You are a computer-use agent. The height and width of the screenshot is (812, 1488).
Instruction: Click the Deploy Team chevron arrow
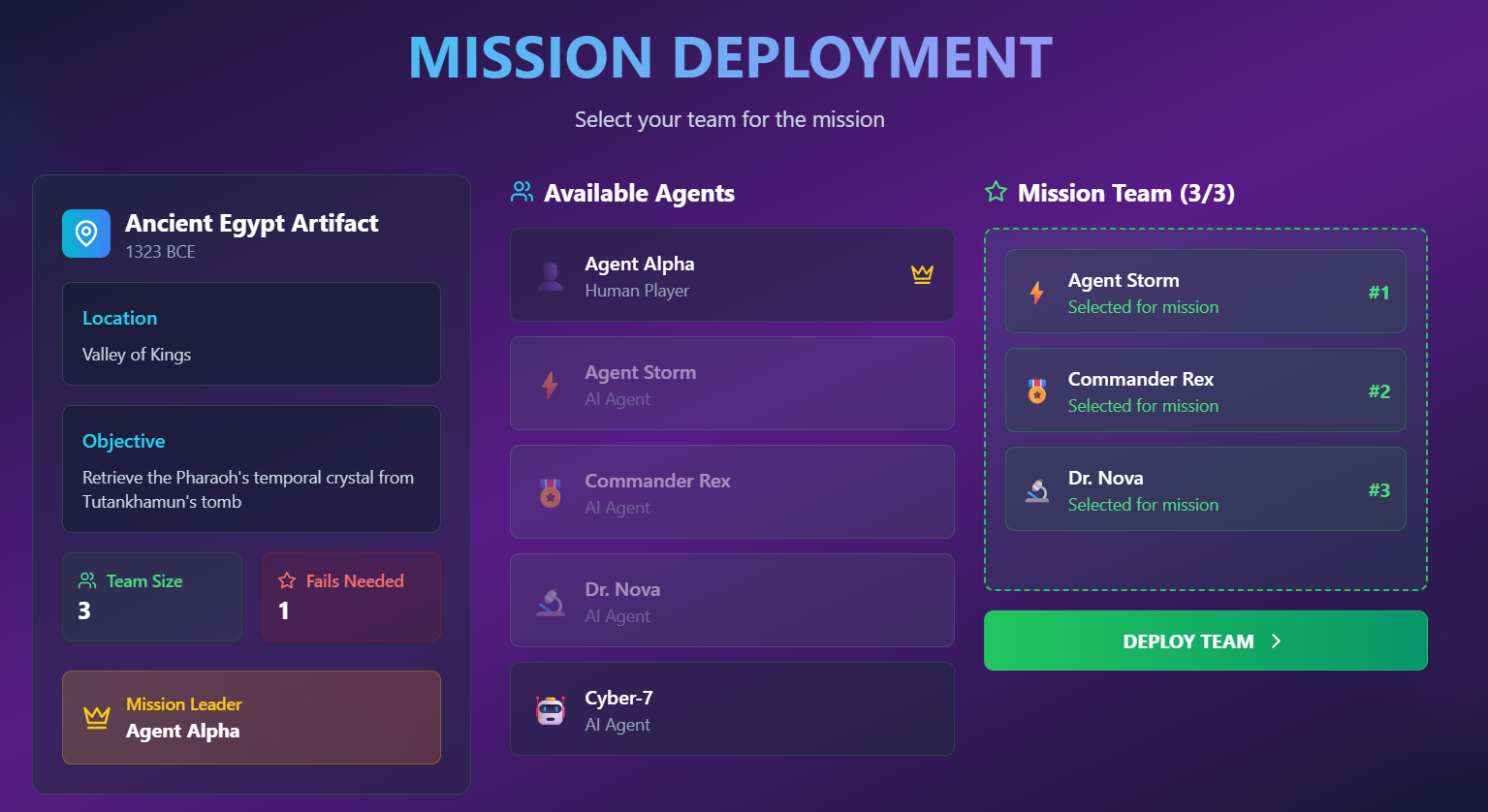tap(1276, 640)
